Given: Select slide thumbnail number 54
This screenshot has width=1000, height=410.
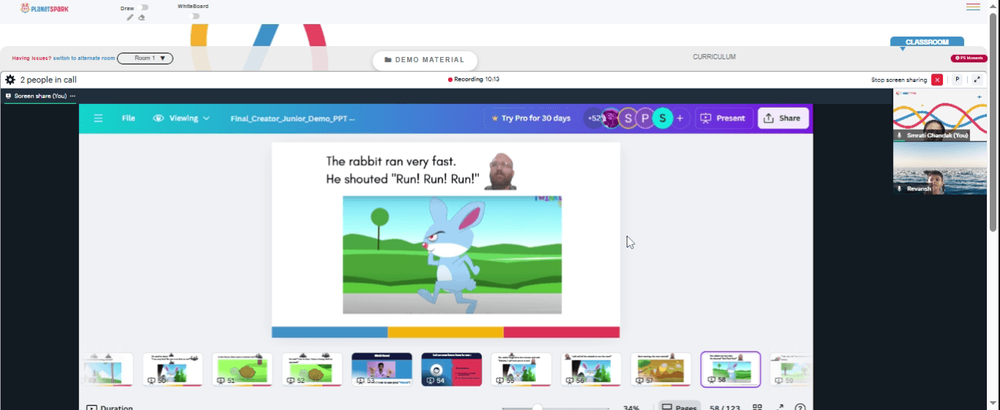Looking at the screenshot, I should click(x=452, y=369).
